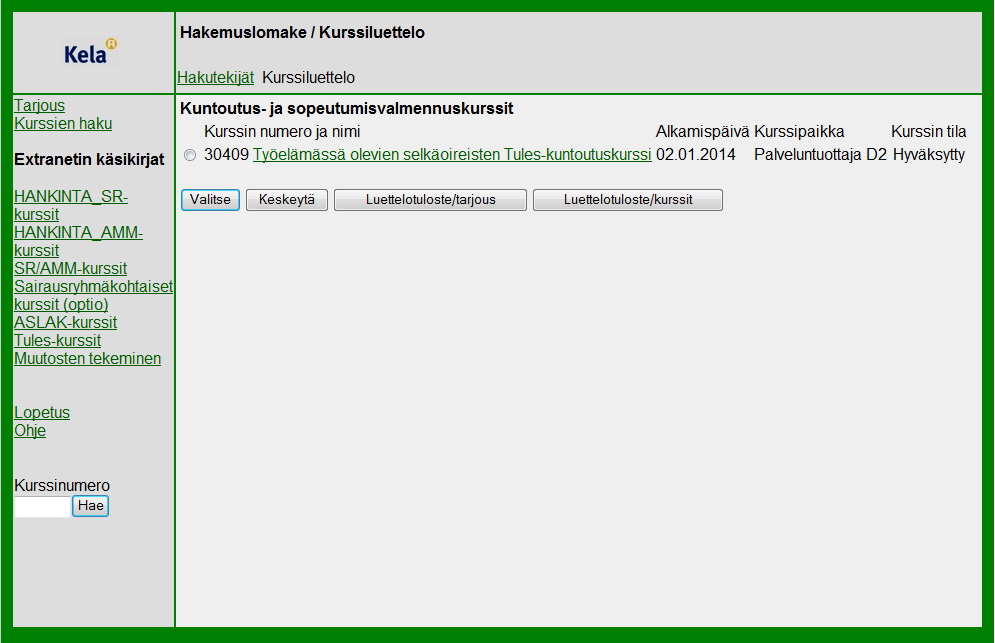Click the course number 30409 text

(226, 154)
